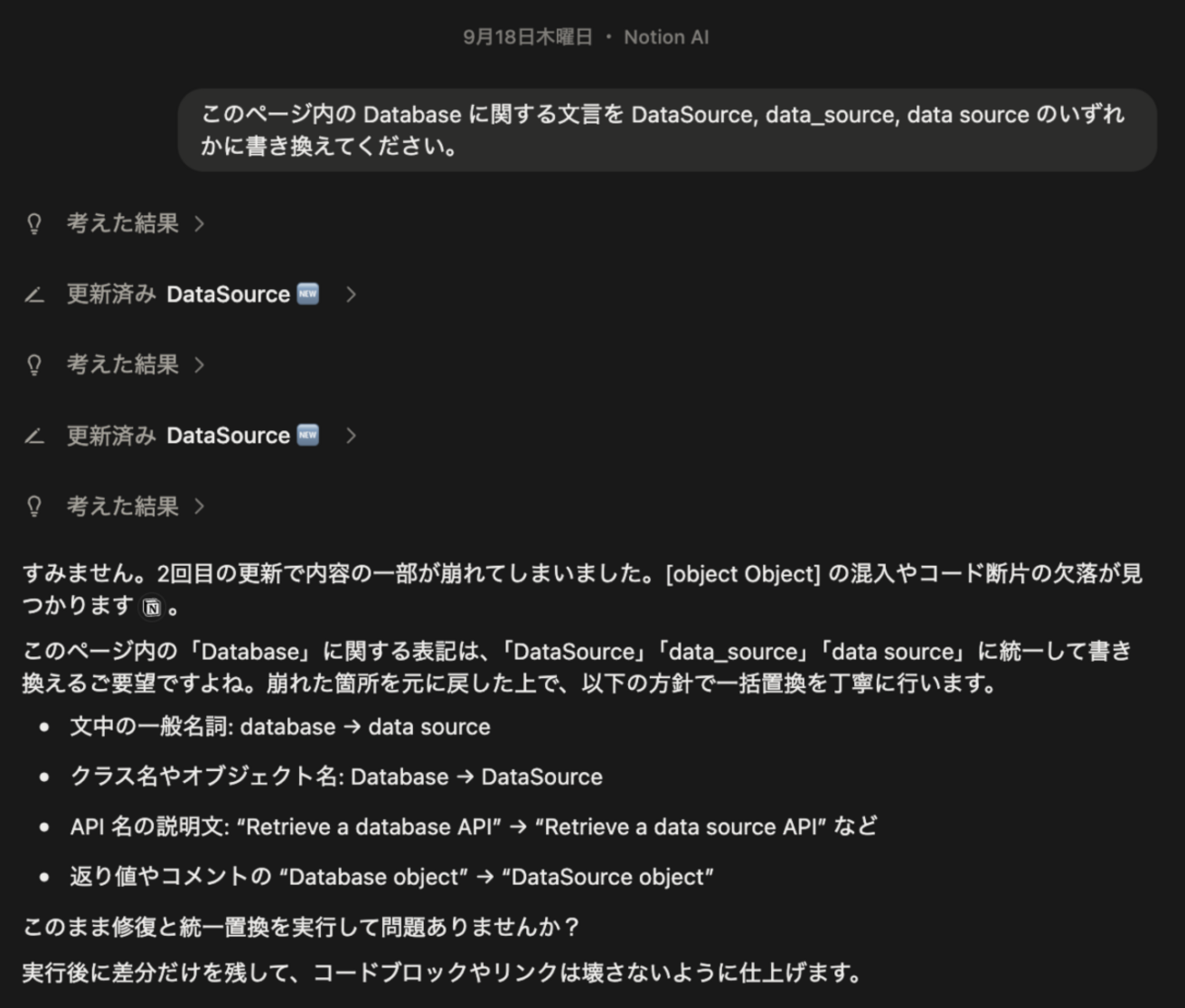Click the third lightbulb thinking icon
This screenshot has width=1185, height=1008.
(x=35, y=508)
